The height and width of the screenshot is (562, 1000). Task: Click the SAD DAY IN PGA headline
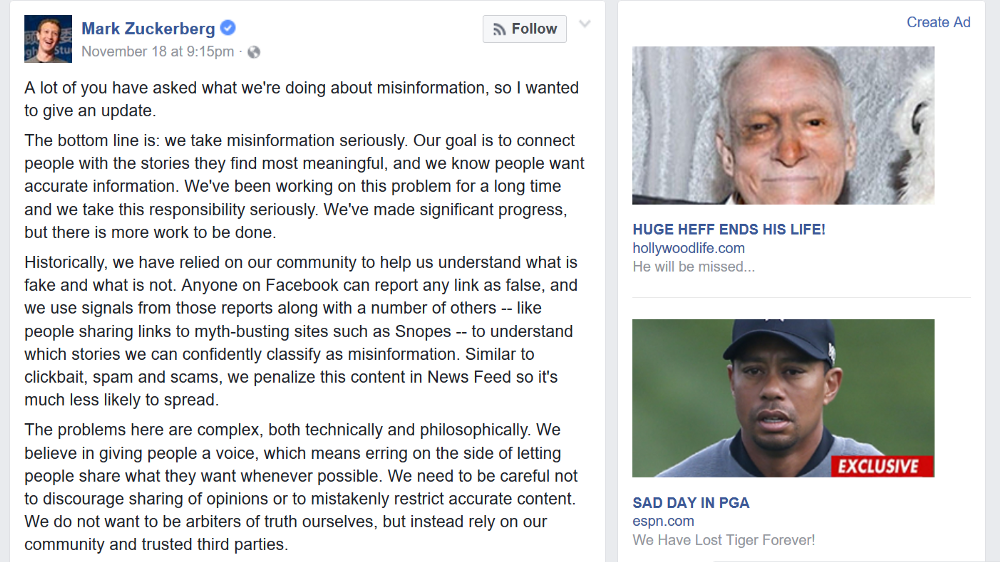[x=690, y=502]
